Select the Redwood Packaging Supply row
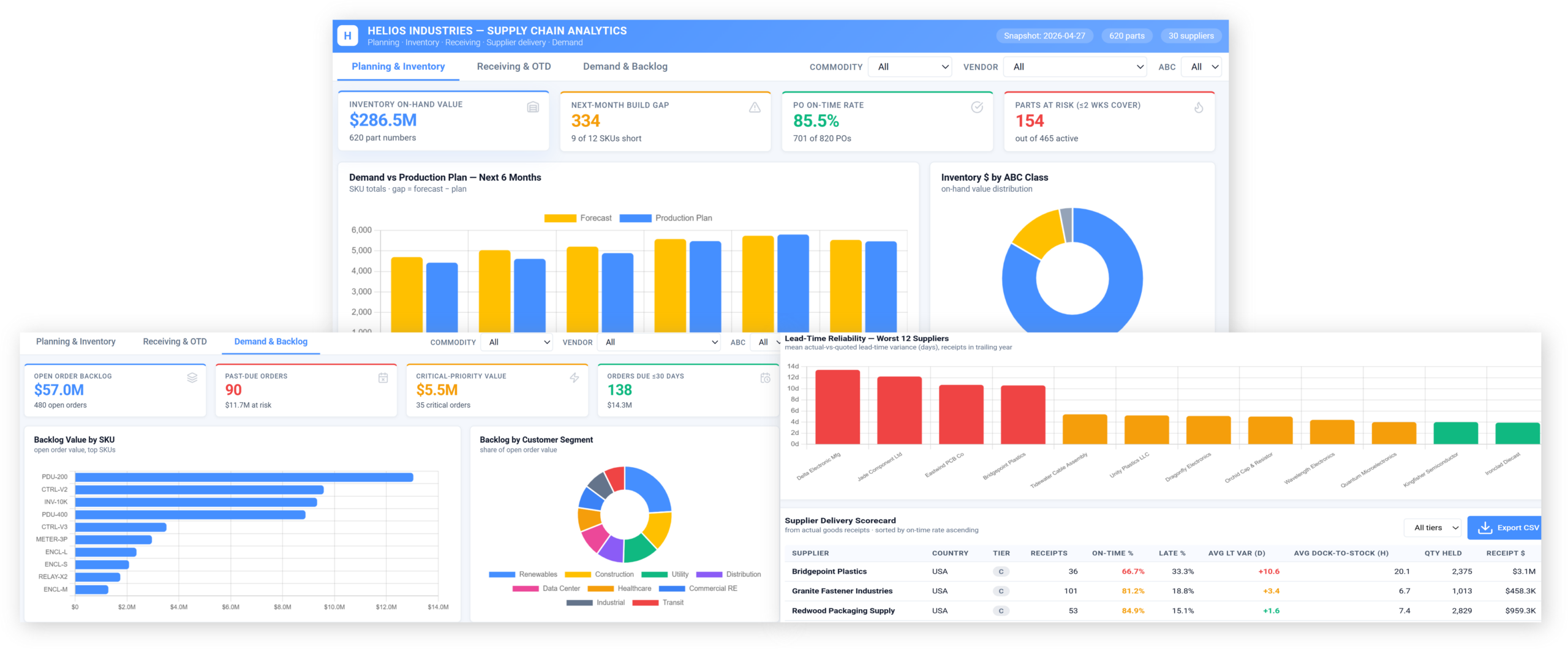 (x=1163, y=610)
